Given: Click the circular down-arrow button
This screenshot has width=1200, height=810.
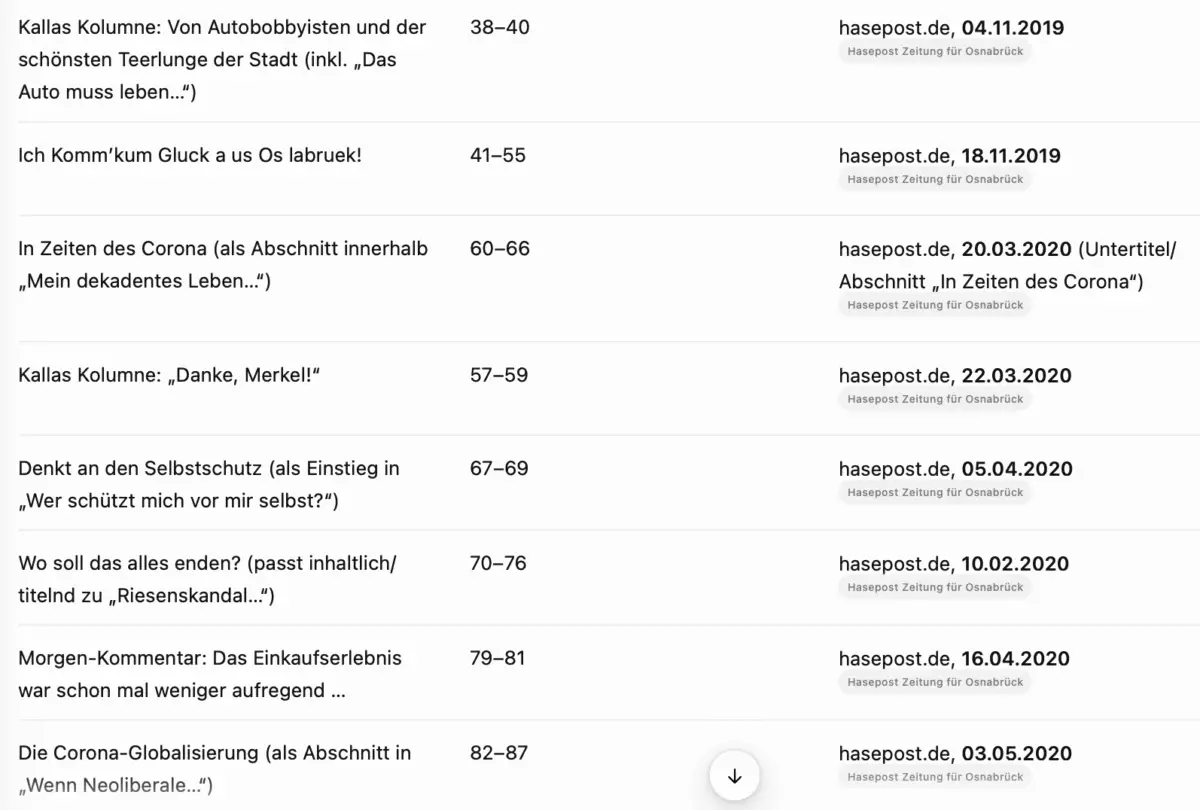Looking at the screenshot, I should 735,775.
